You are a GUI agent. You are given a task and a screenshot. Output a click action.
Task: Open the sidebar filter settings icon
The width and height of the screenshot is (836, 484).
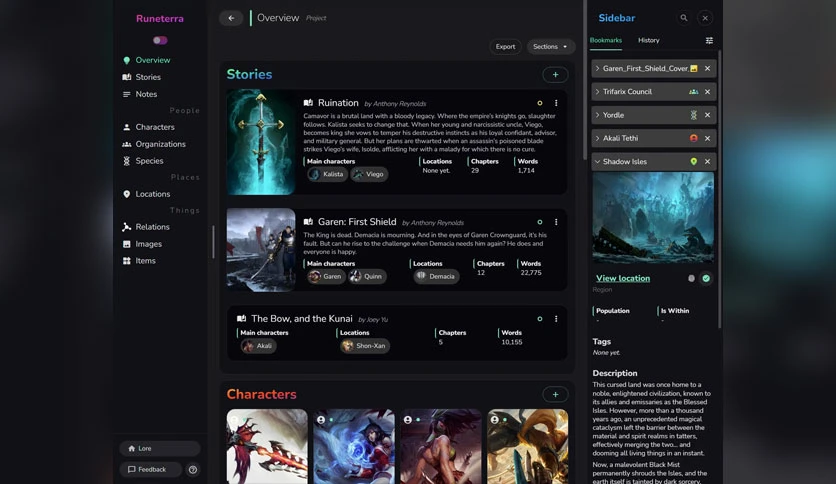pos(709,41)
